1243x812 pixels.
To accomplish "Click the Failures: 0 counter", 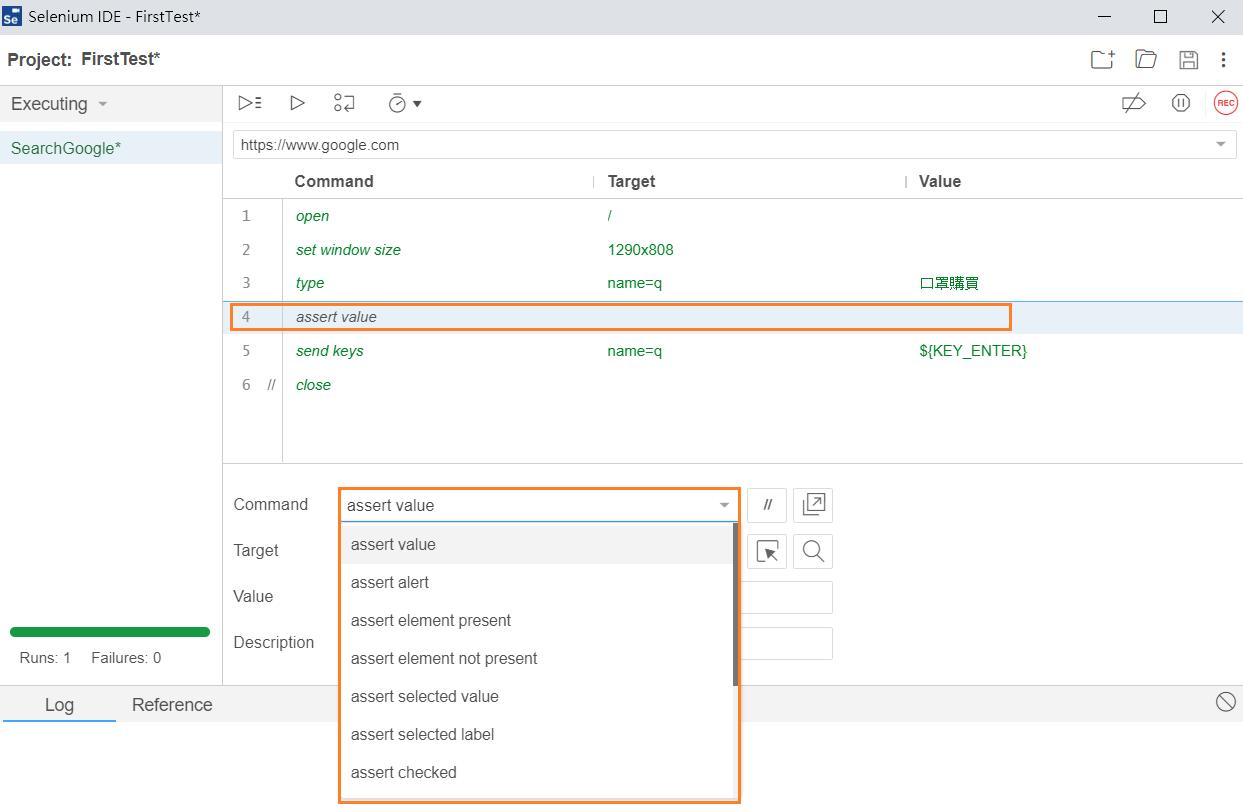I will click(126, 658).
